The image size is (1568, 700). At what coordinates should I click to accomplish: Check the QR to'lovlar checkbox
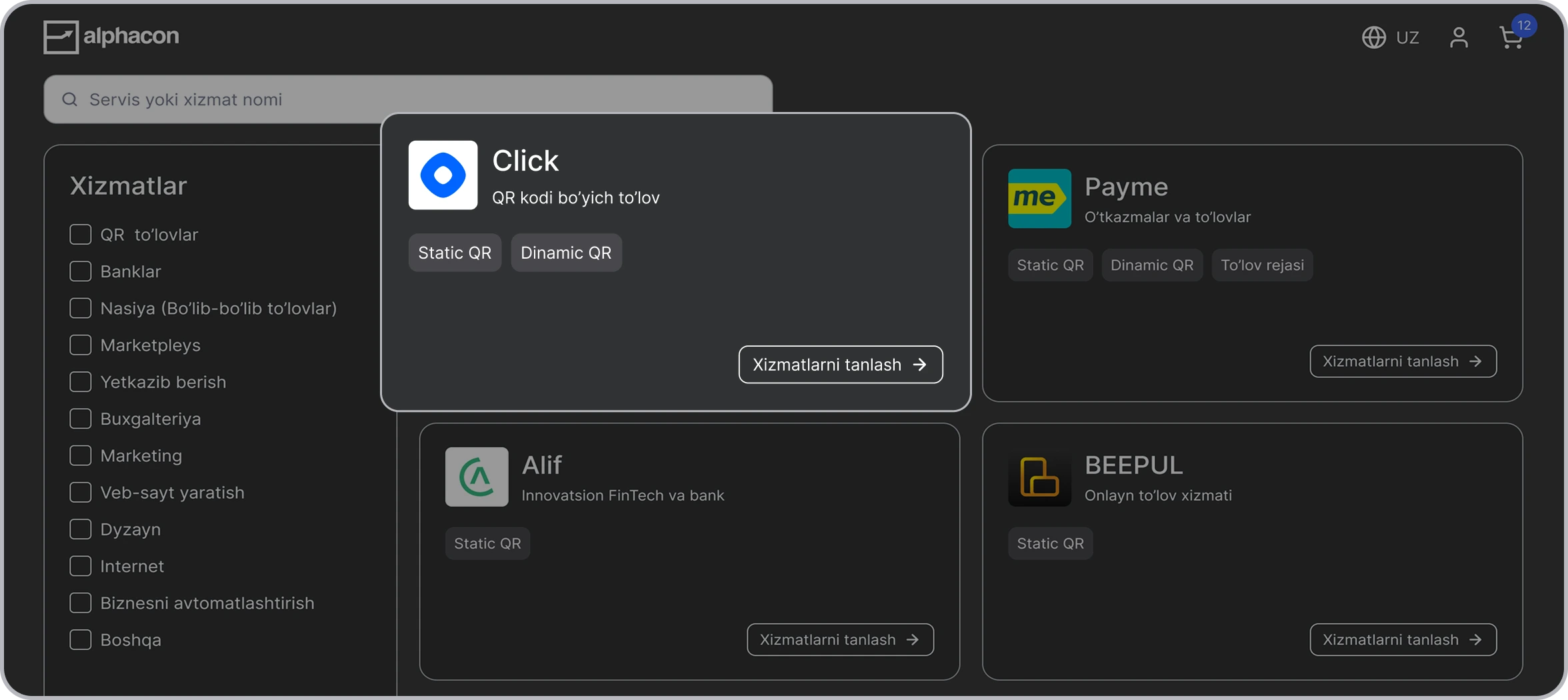tap(81, 235)
